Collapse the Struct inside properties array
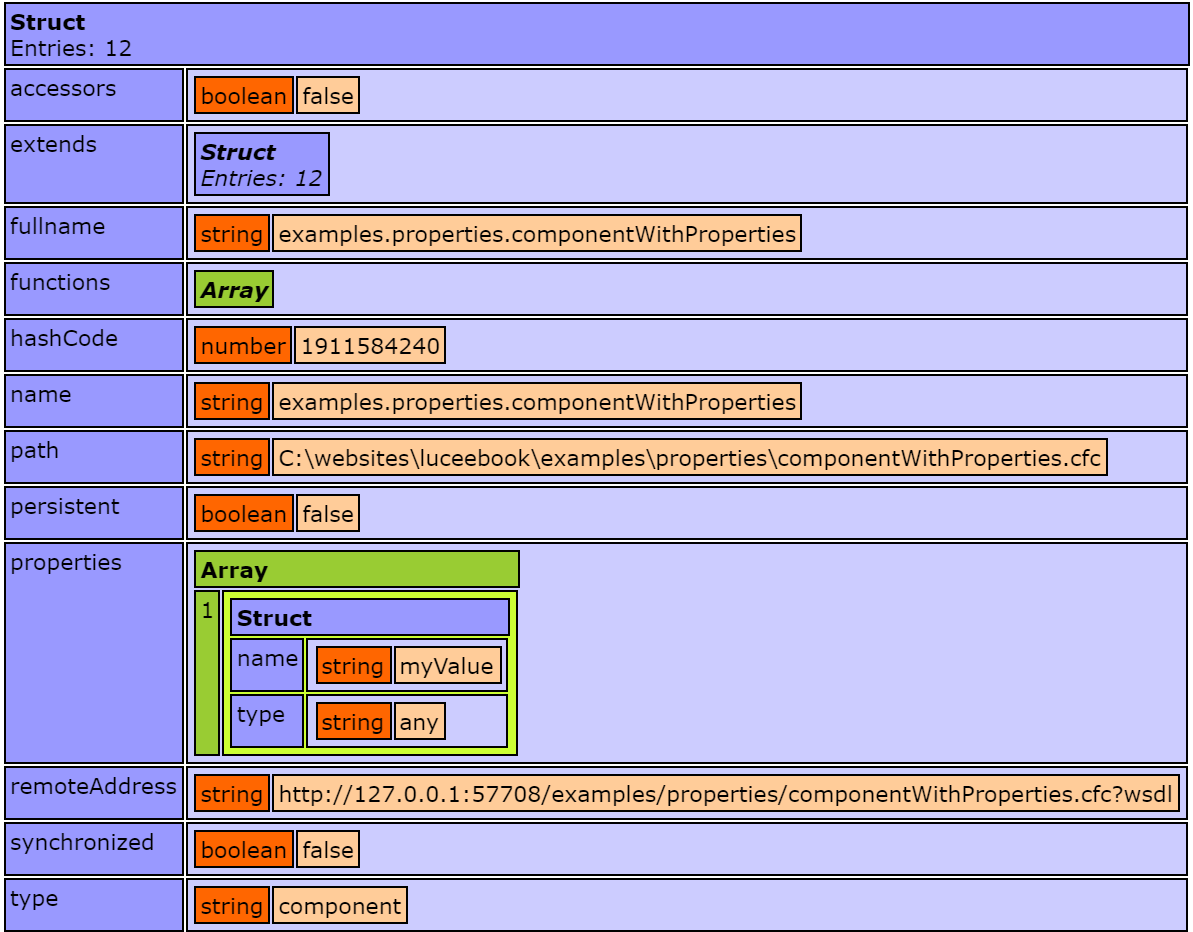 tap(369, 618)
